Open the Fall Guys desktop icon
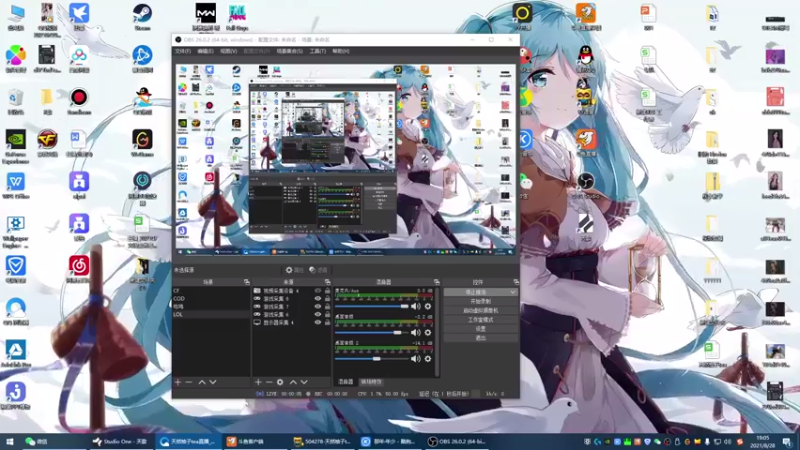800x450 pixels. tap(237, 17)
